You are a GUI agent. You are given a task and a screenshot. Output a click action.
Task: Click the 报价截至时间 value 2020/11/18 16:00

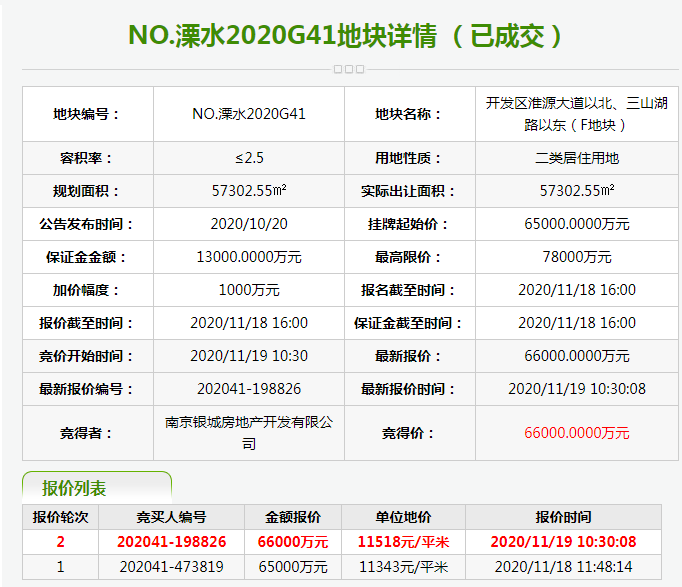point(249,323)
